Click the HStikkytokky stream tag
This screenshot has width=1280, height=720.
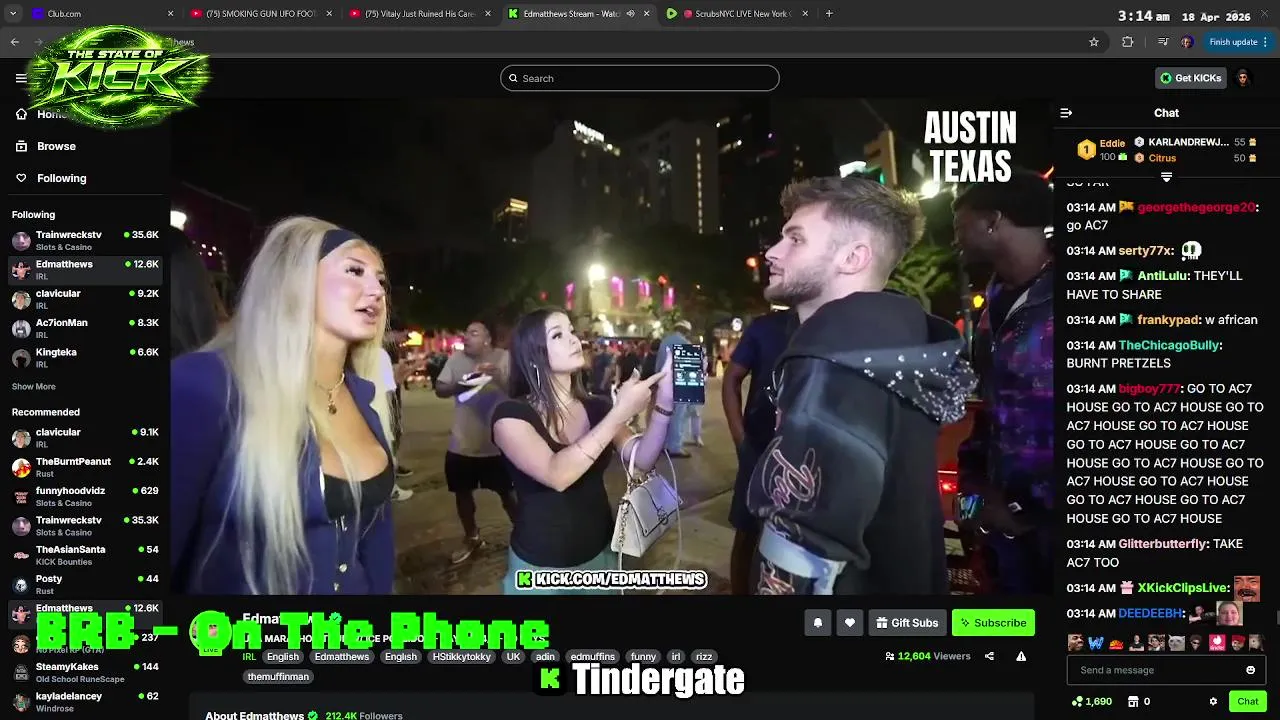tap(462, 657)
